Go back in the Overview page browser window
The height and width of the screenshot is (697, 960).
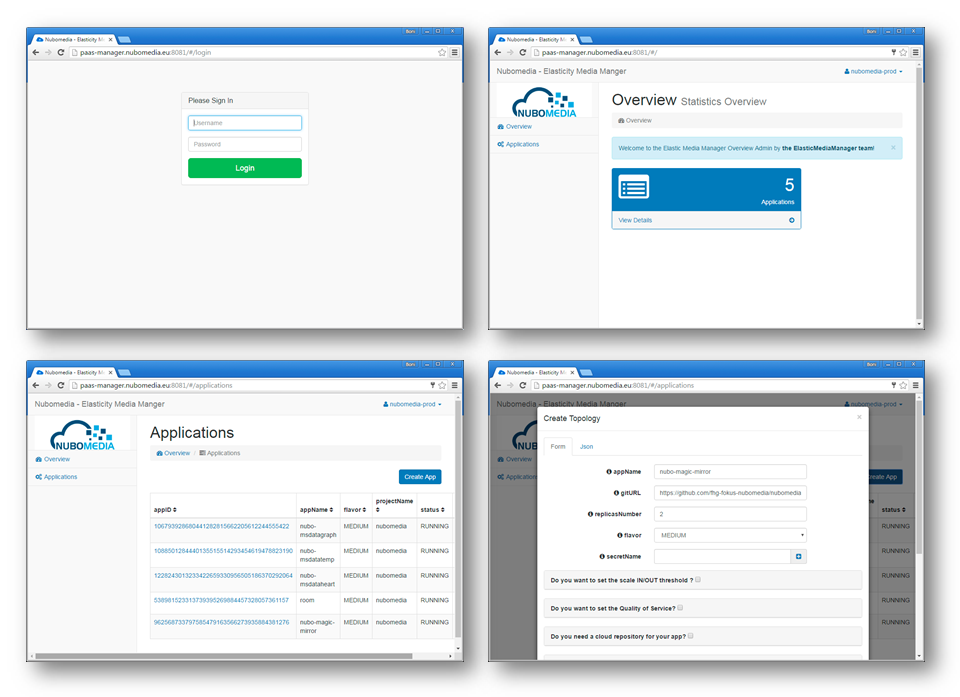click(497, 53)
